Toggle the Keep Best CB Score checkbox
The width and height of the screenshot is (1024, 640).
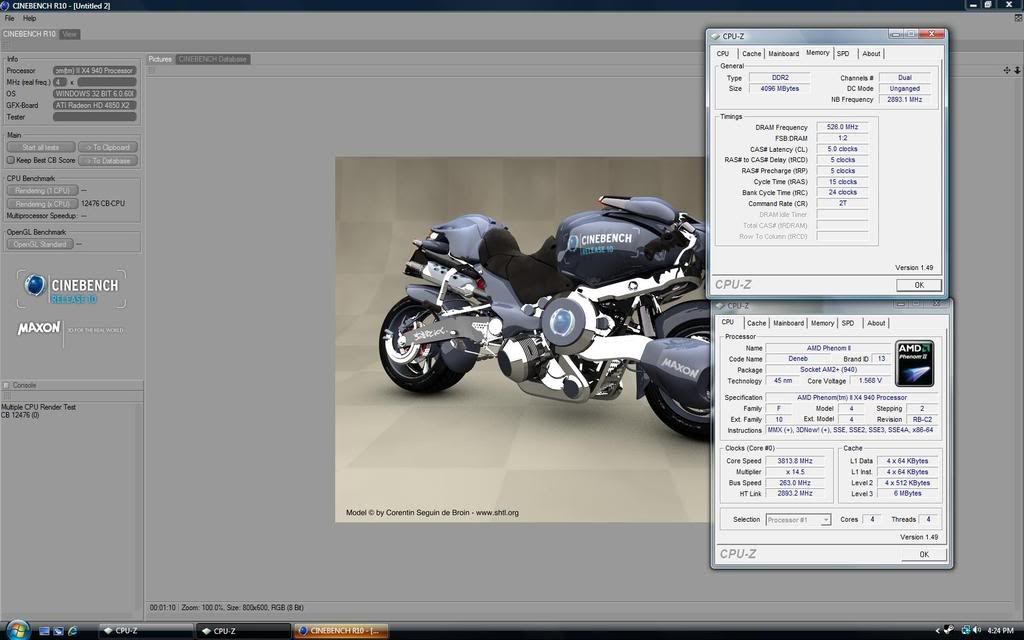[x=10, y=160]
